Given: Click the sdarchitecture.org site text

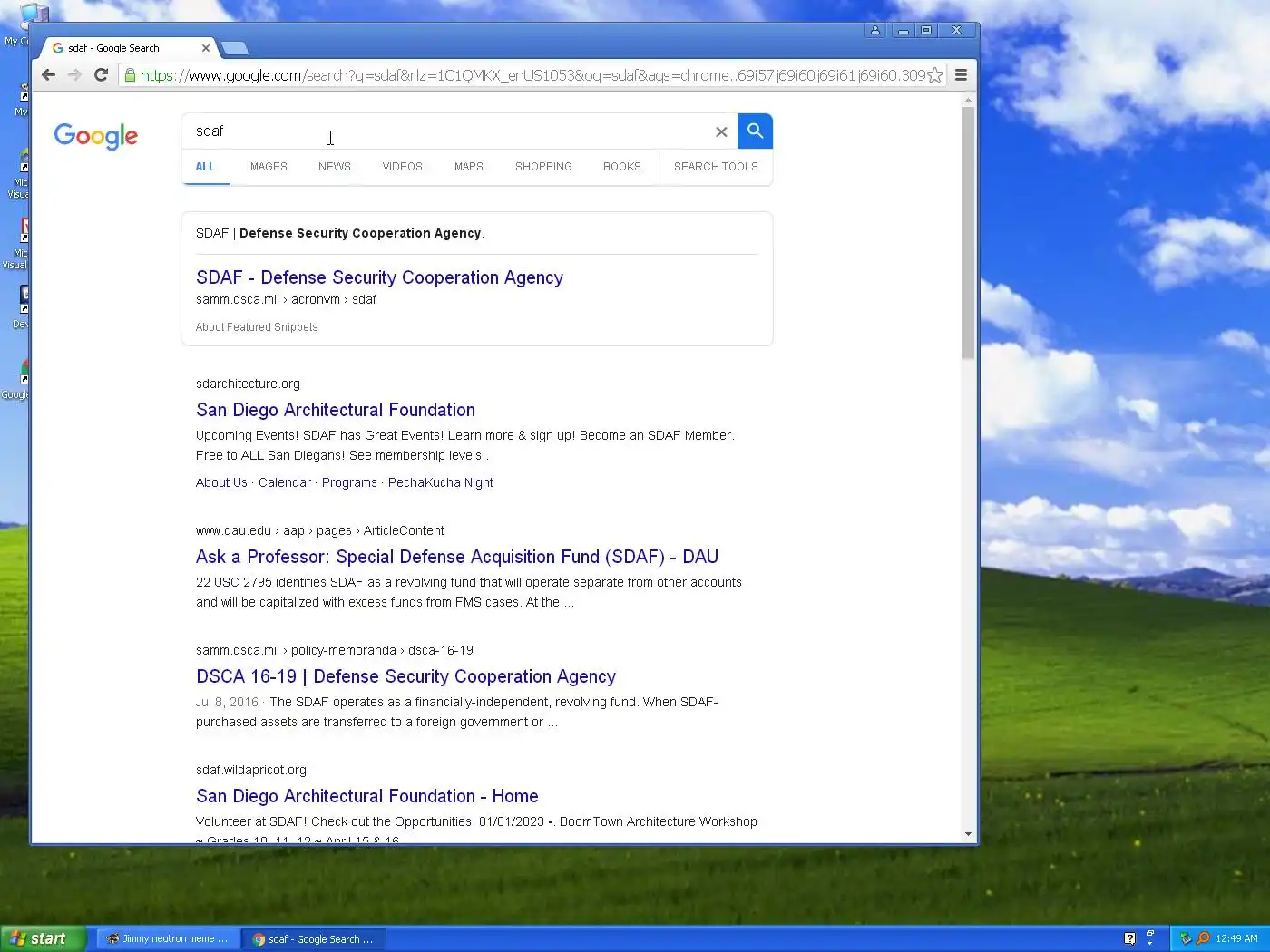Looking at the screenshot, I should pos(248,384).
